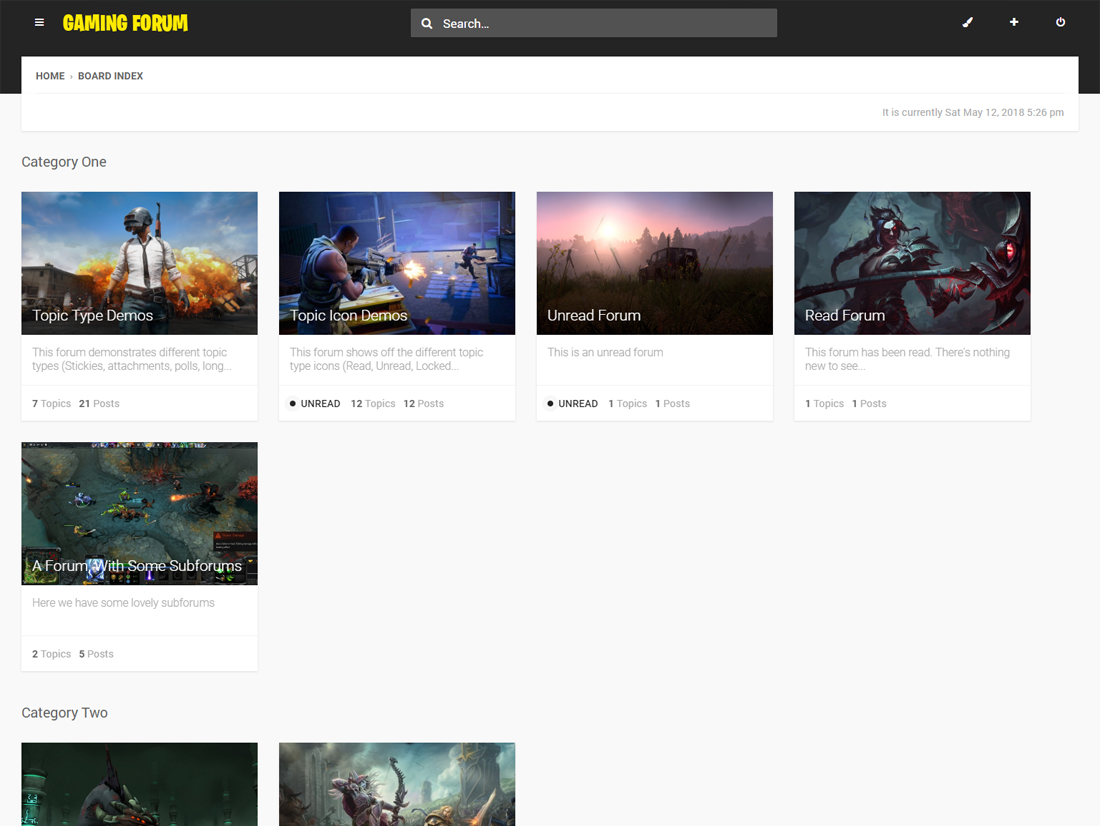1100x826 pixels.
Task: Click the Topic Icon Demos shooter thumbnail
Action: (397, 263)
